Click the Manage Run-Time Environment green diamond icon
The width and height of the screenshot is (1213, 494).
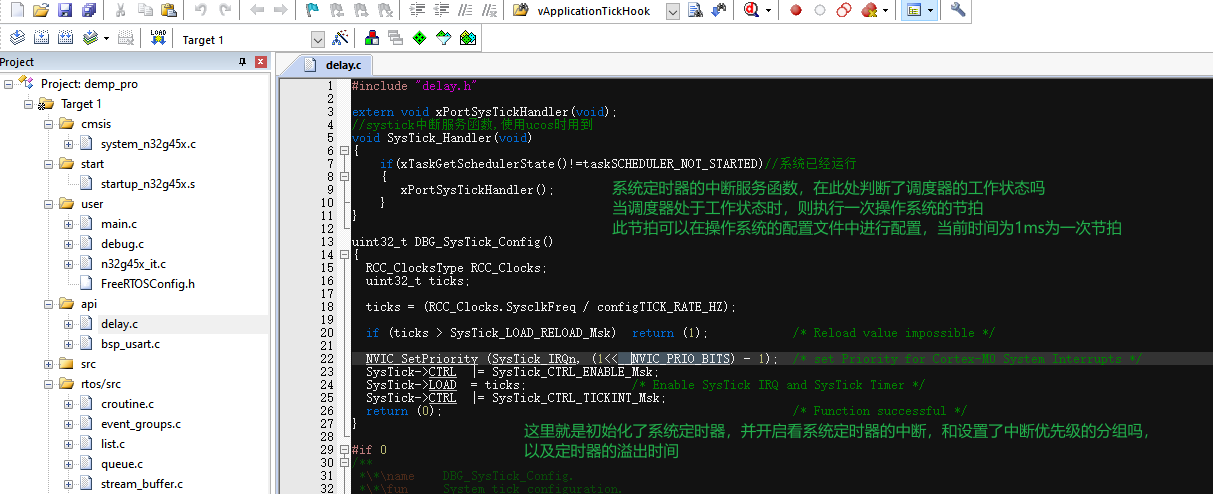pos(419,39)
